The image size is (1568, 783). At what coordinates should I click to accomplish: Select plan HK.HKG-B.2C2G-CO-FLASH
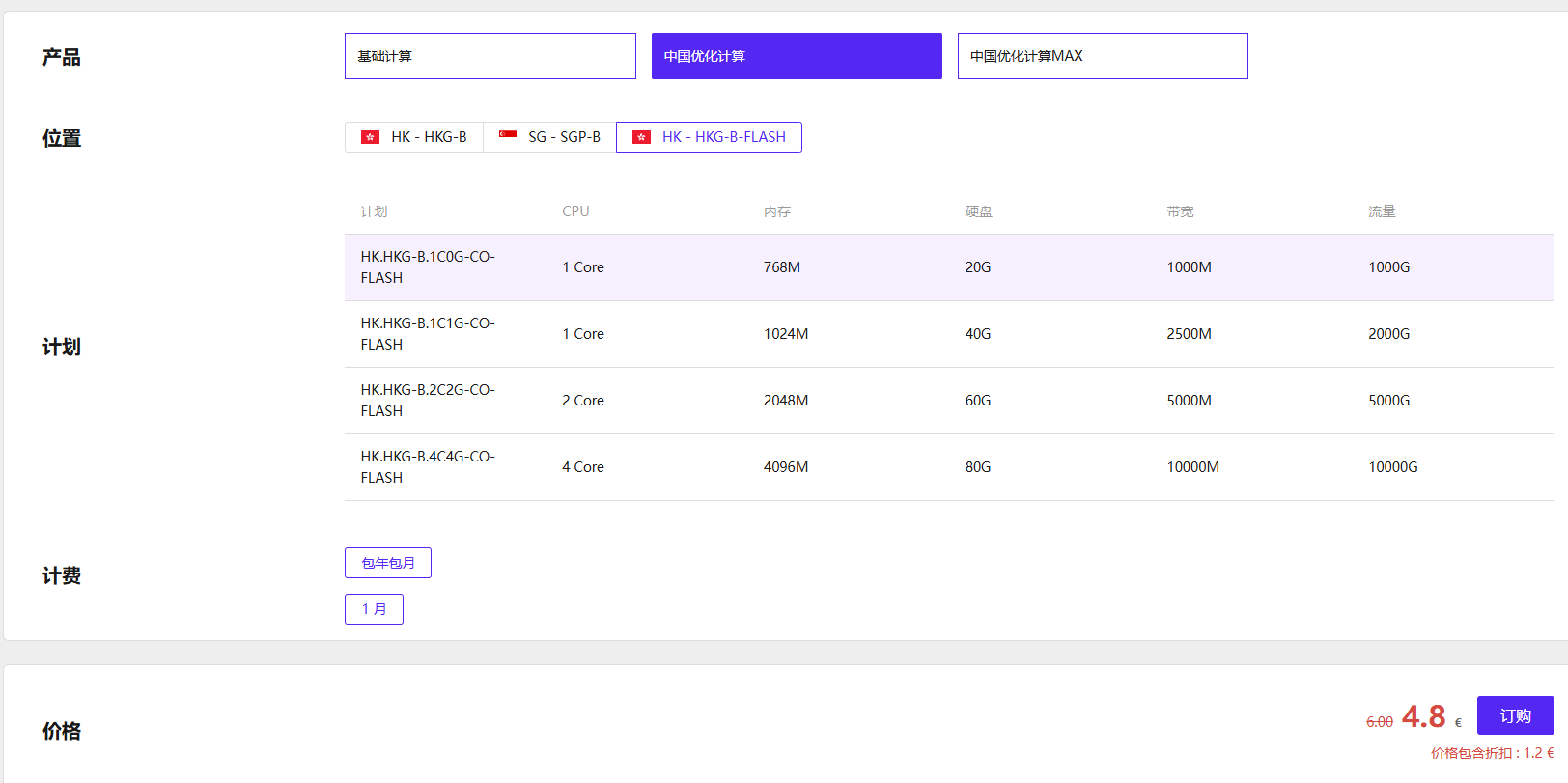[x=949, y=401]
